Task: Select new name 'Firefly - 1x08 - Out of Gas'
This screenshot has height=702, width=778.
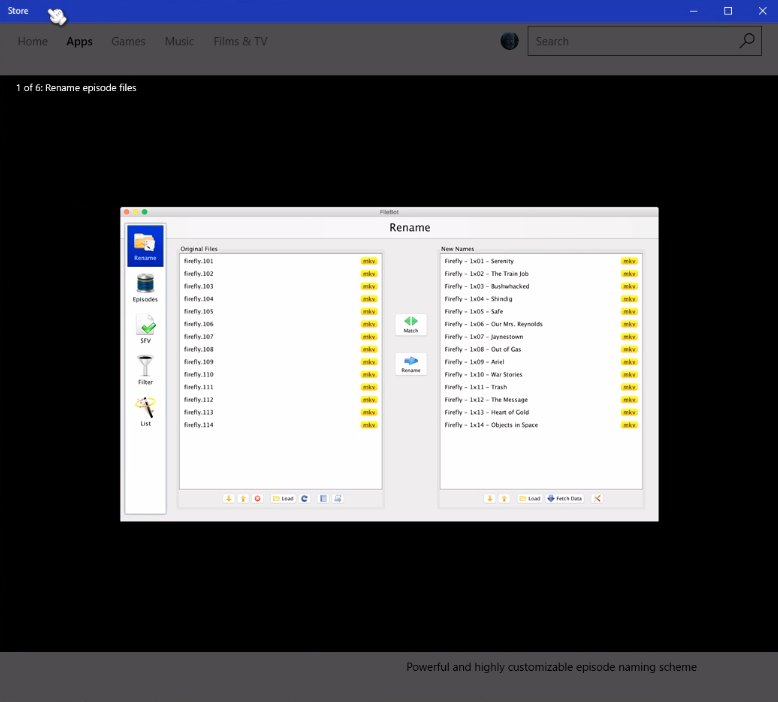Action: tap(541, 349)
